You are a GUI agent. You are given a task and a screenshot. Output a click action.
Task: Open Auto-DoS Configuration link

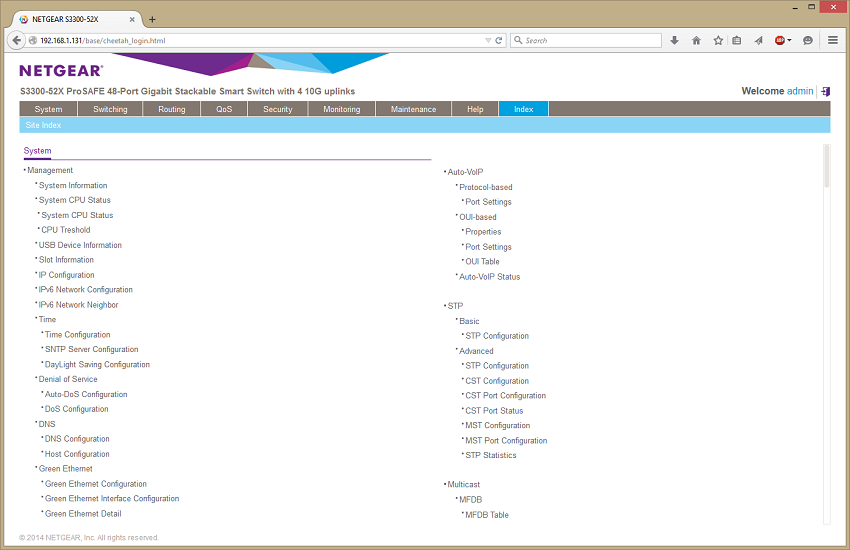click(x=86, y=394)
